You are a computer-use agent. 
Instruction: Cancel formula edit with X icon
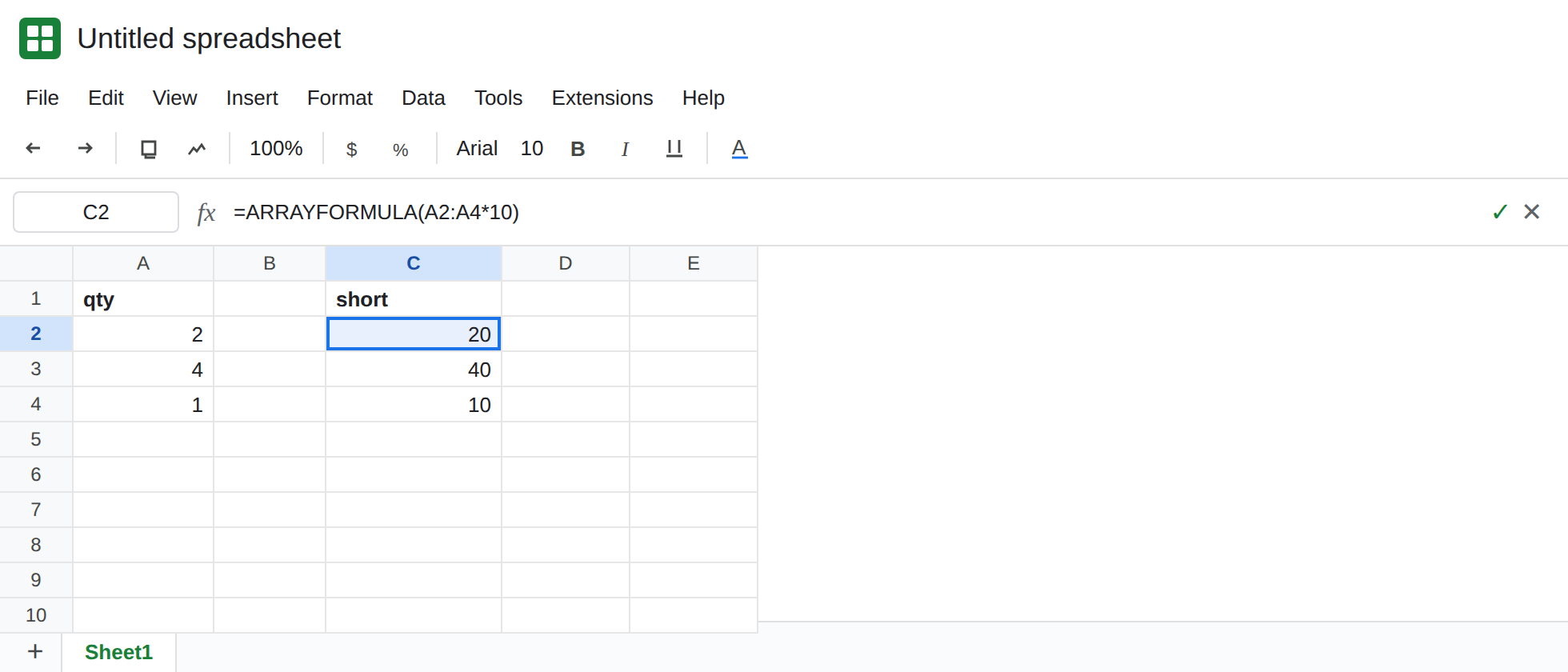(x=1532, y=211)
